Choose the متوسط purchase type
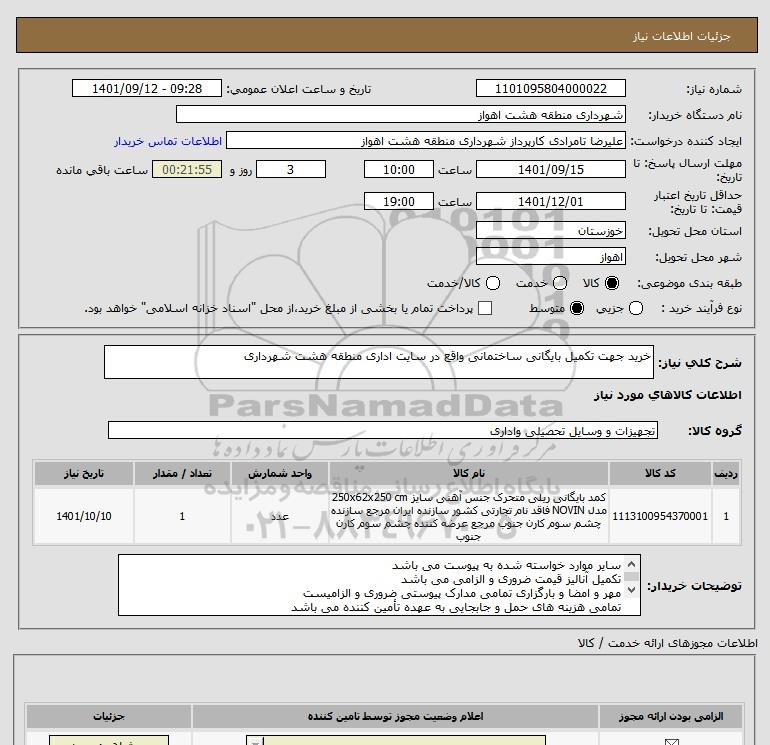Image resolution: width=770 pixels, height=745 pixels. tap(577, 308)
